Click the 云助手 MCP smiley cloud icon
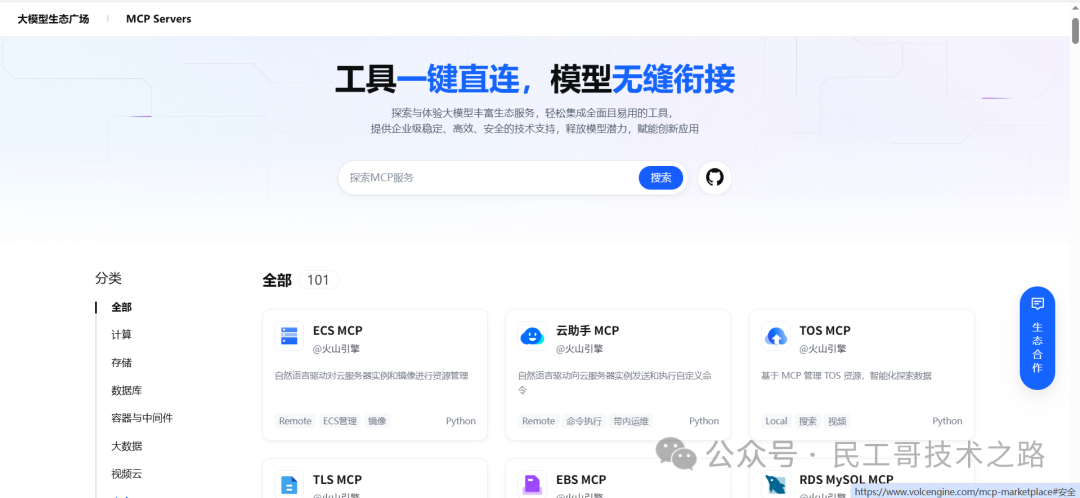The width and height of the screenshot is (1080, 498). tap(532, 336)
